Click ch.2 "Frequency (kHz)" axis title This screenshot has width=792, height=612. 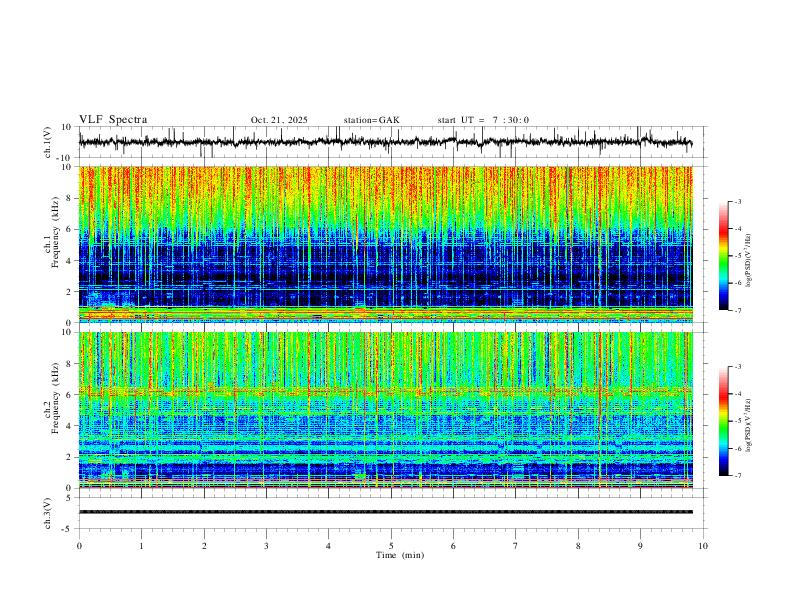coord(55,396)
